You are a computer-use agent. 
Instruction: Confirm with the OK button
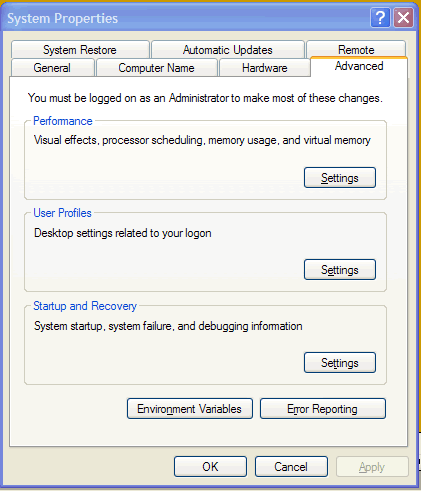[x=210, y=467]
